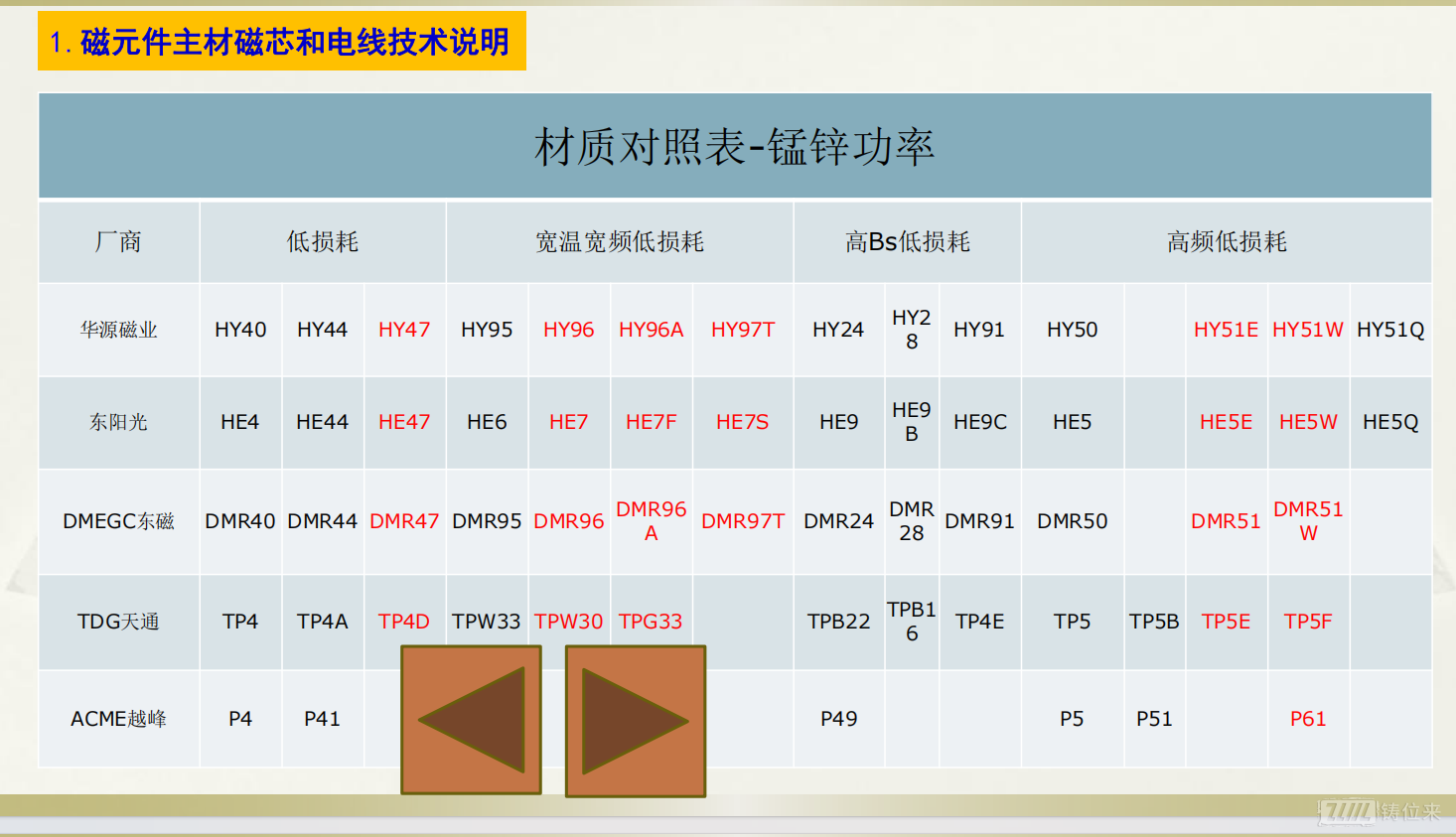Select cell DMR40

240,521
